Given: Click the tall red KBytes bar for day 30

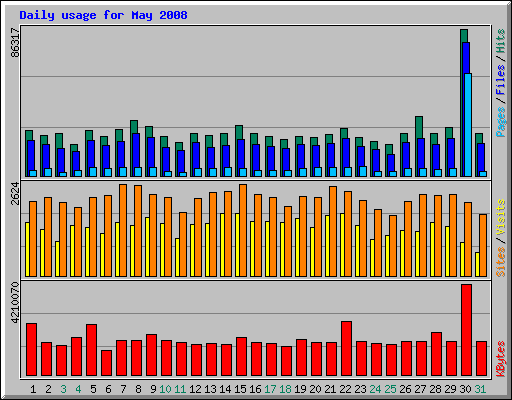Looking at the screenshot, I should coord(466,330).
